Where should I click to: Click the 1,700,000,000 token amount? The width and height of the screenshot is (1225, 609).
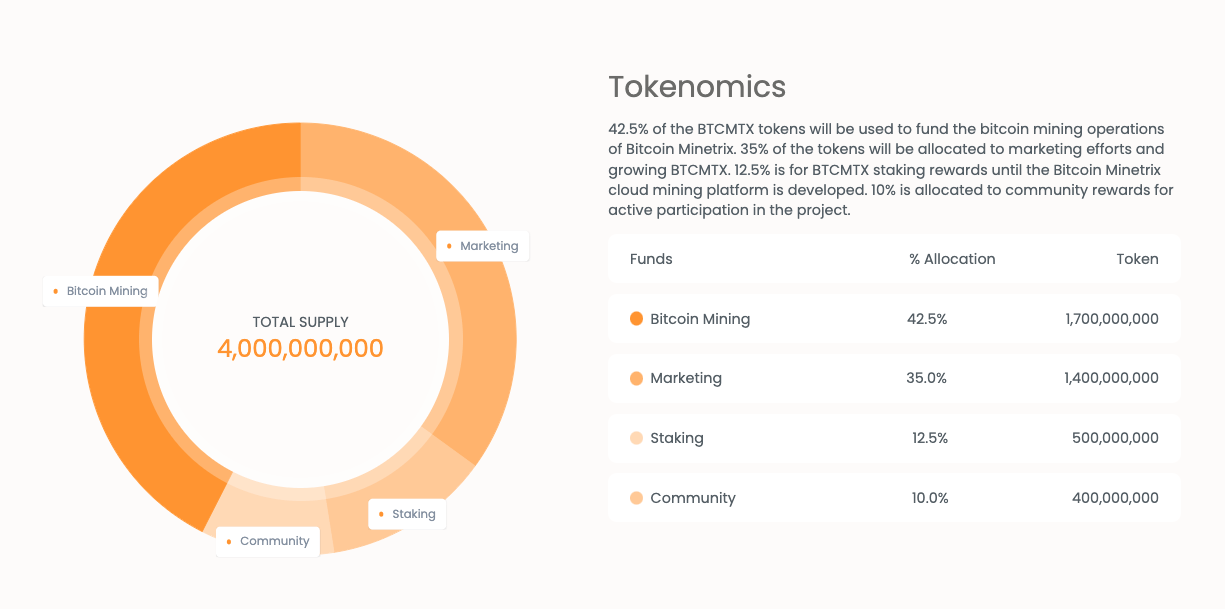1112,319
